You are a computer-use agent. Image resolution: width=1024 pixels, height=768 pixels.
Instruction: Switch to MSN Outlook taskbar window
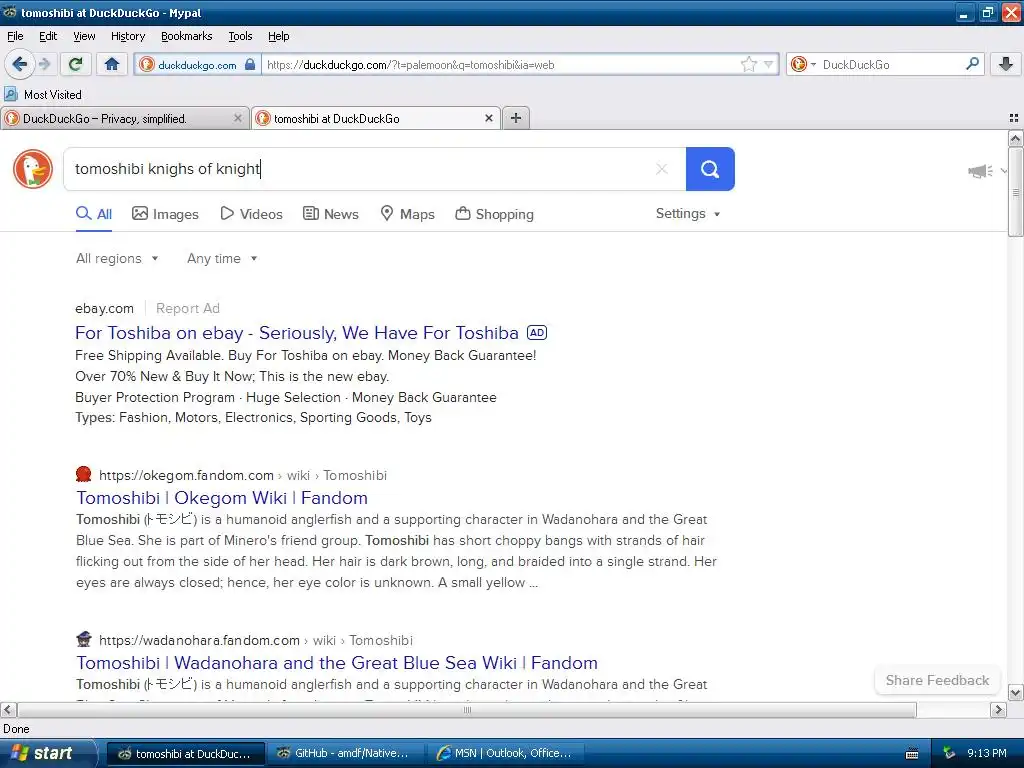pyautogui.click(x=504, y=754)
